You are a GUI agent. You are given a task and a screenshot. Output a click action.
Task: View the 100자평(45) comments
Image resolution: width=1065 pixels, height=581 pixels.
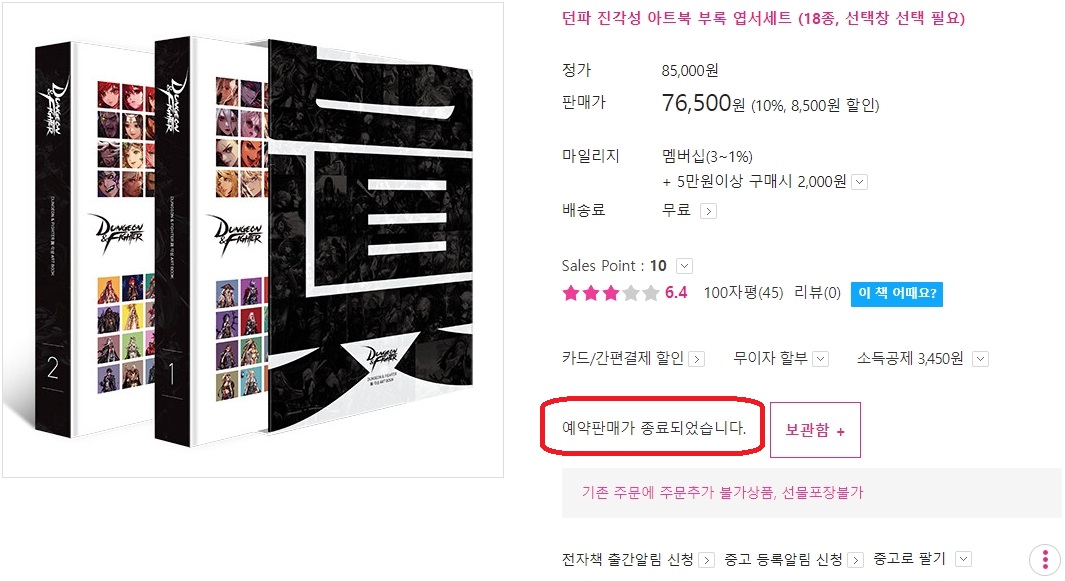pyautogui.click(x=743, y=293)
